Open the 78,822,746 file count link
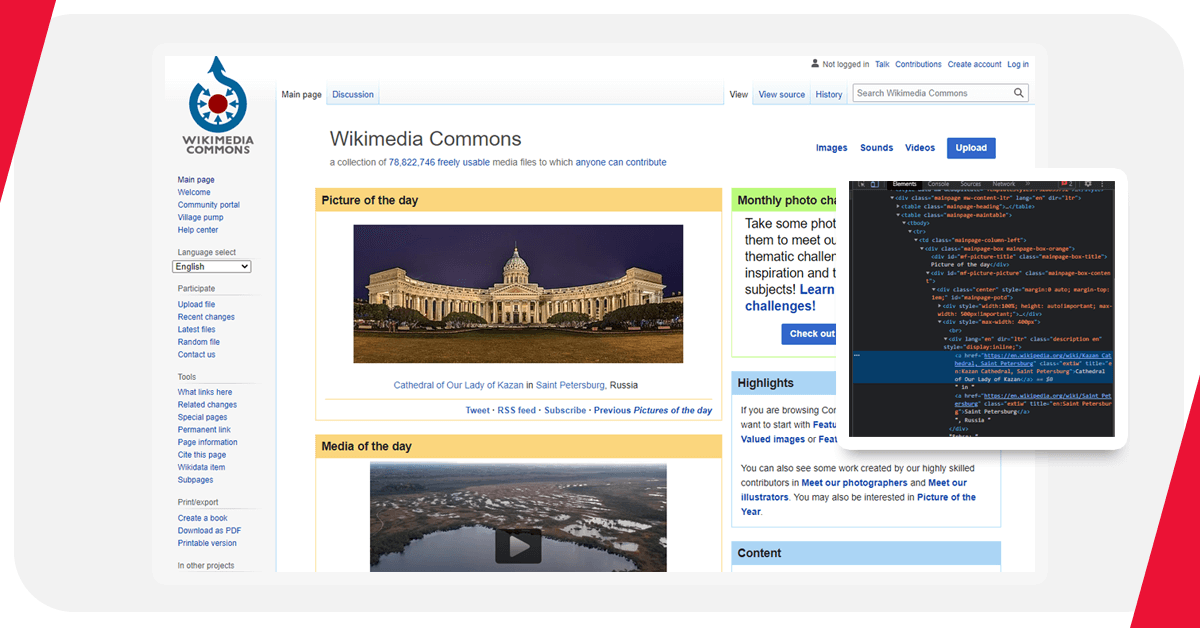The image size is (1200, 628). [x=412, y=162]
